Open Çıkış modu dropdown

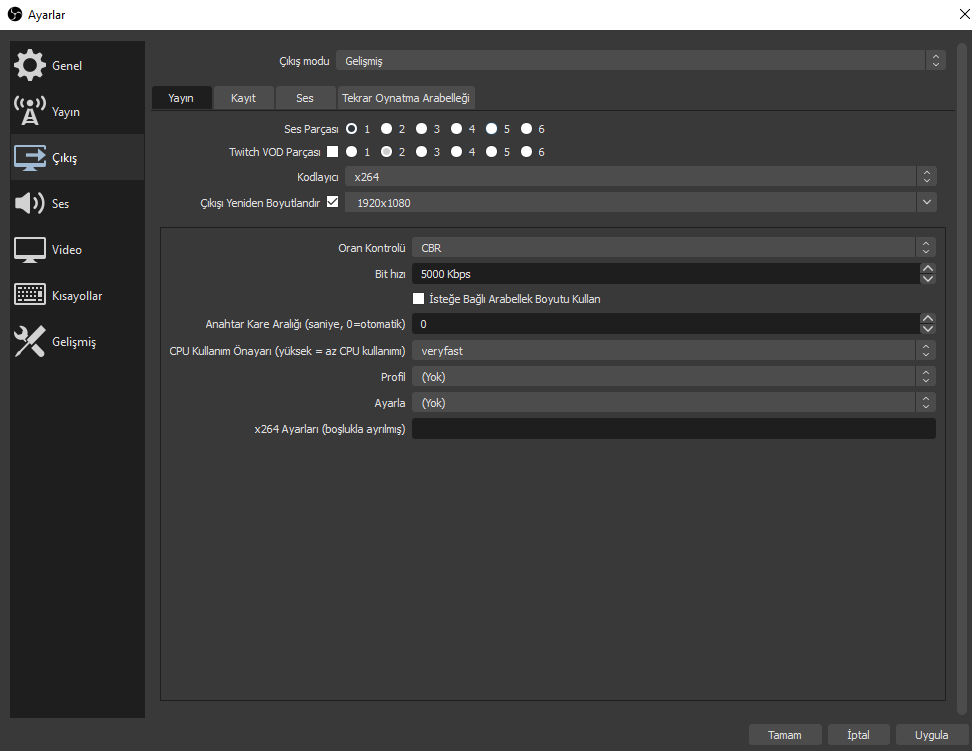tap(640, 61)
